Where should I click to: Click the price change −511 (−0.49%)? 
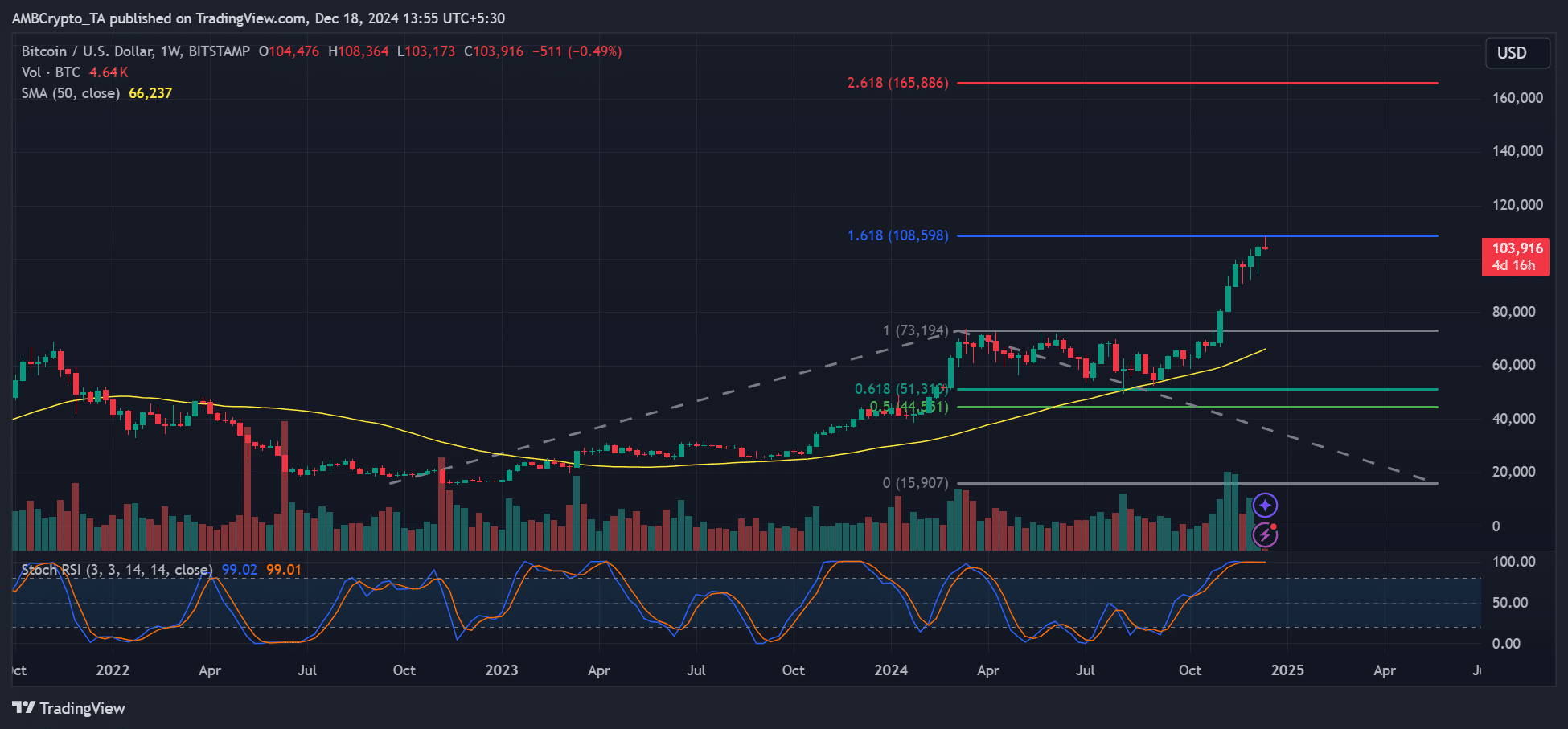click(577, 51)
